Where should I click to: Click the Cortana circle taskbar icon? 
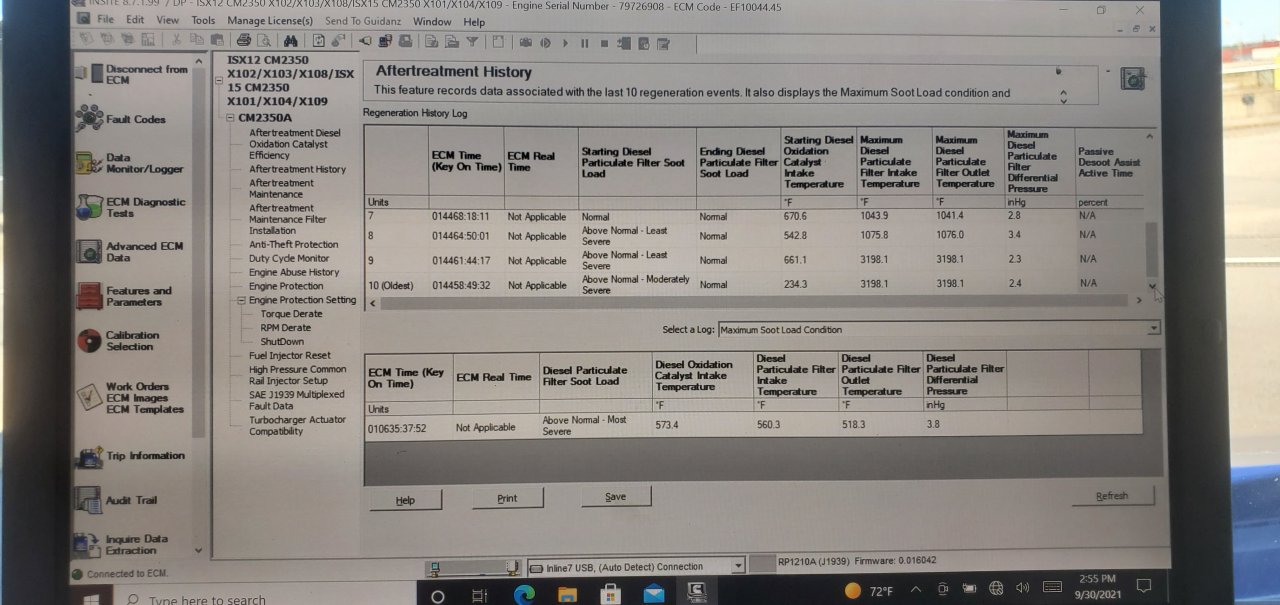coord(437,596)
